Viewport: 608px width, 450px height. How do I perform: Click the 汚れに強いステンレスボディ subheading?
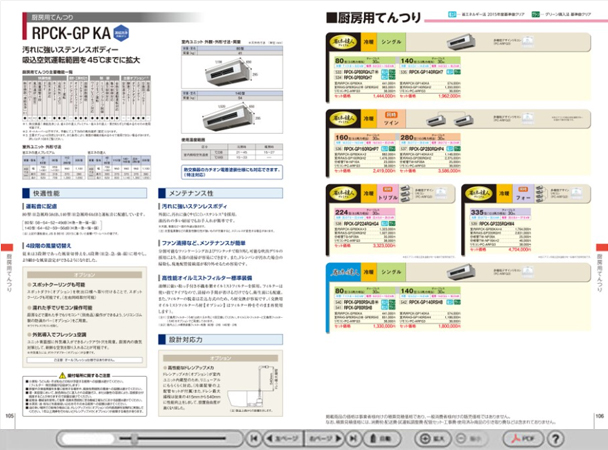pyautogui.click(x=195, y=207)
